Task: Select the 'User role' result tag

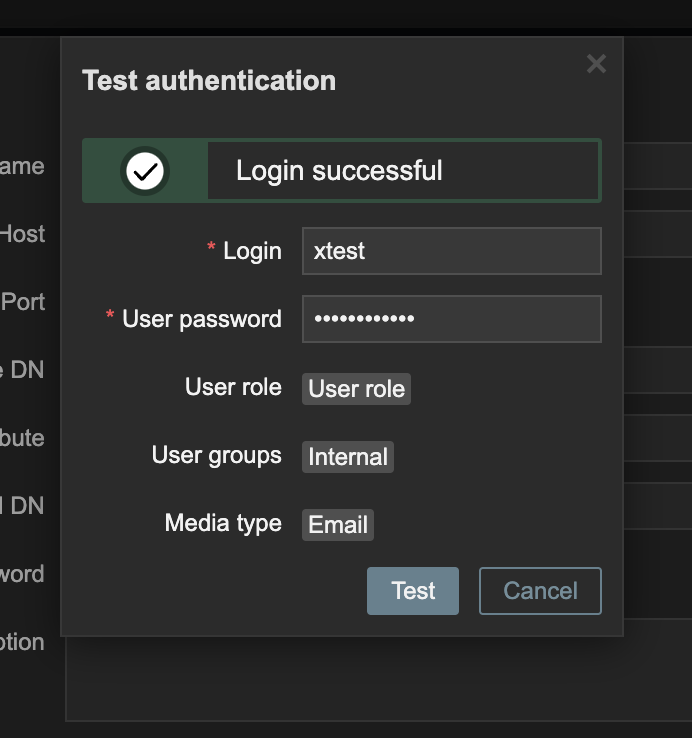Action: click(x=356, y=389)
